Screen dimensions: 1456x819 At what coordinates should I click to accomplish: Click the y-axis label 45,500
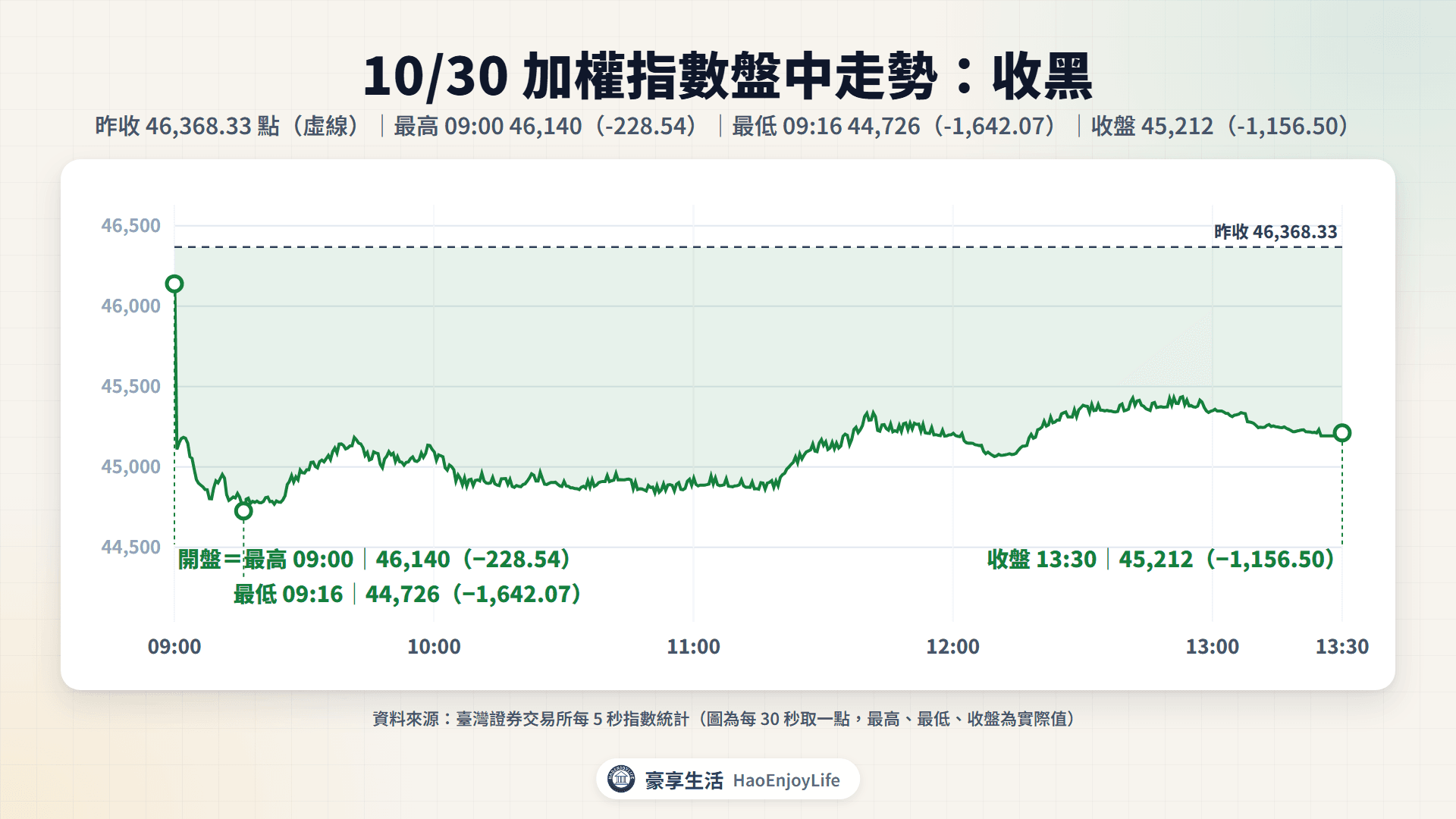tap(131, 387)
